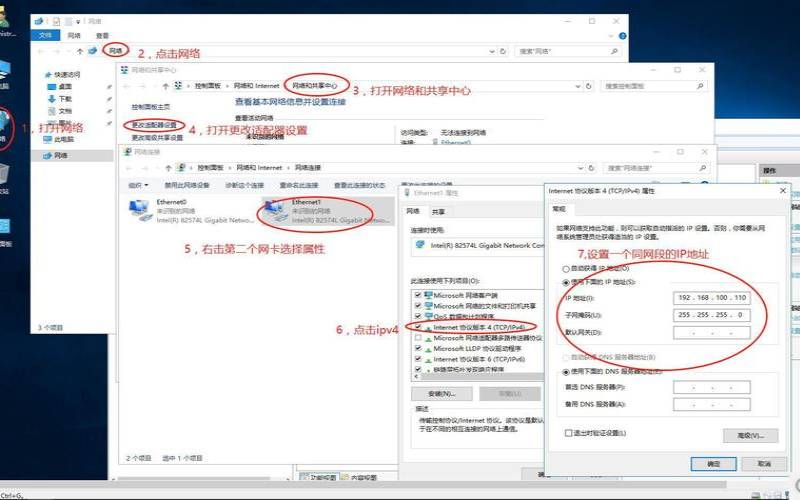Click Control Panel icon in Sharing Center address bar
Image resolution: width=800 pixels, height=500 pixels.
178,86
